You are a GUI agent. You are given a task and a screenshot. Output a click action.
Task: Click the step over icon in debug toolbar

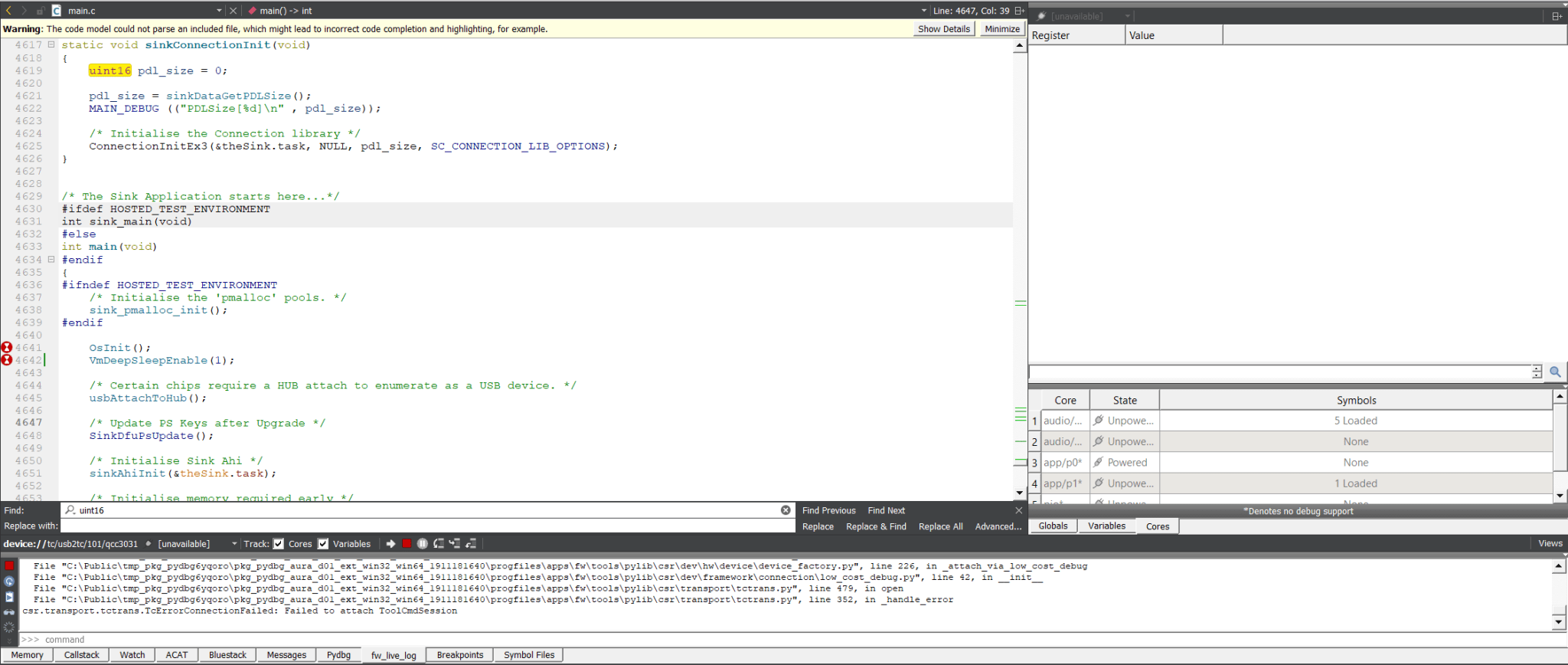(439, 544)
